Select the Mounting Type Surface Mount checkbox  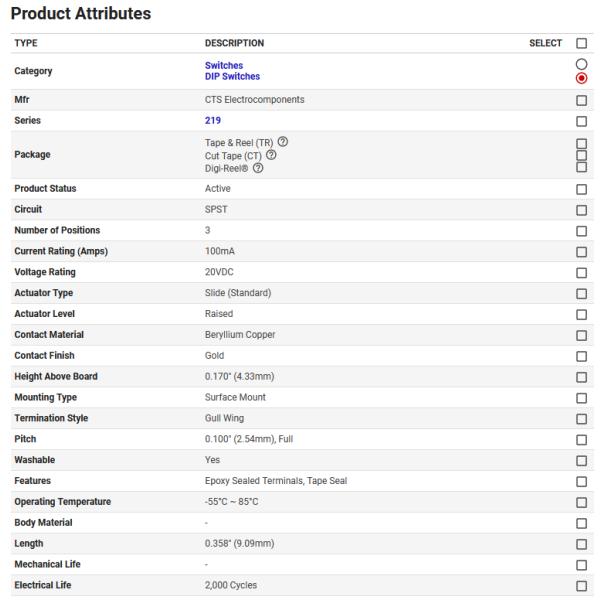pos(581,398)
